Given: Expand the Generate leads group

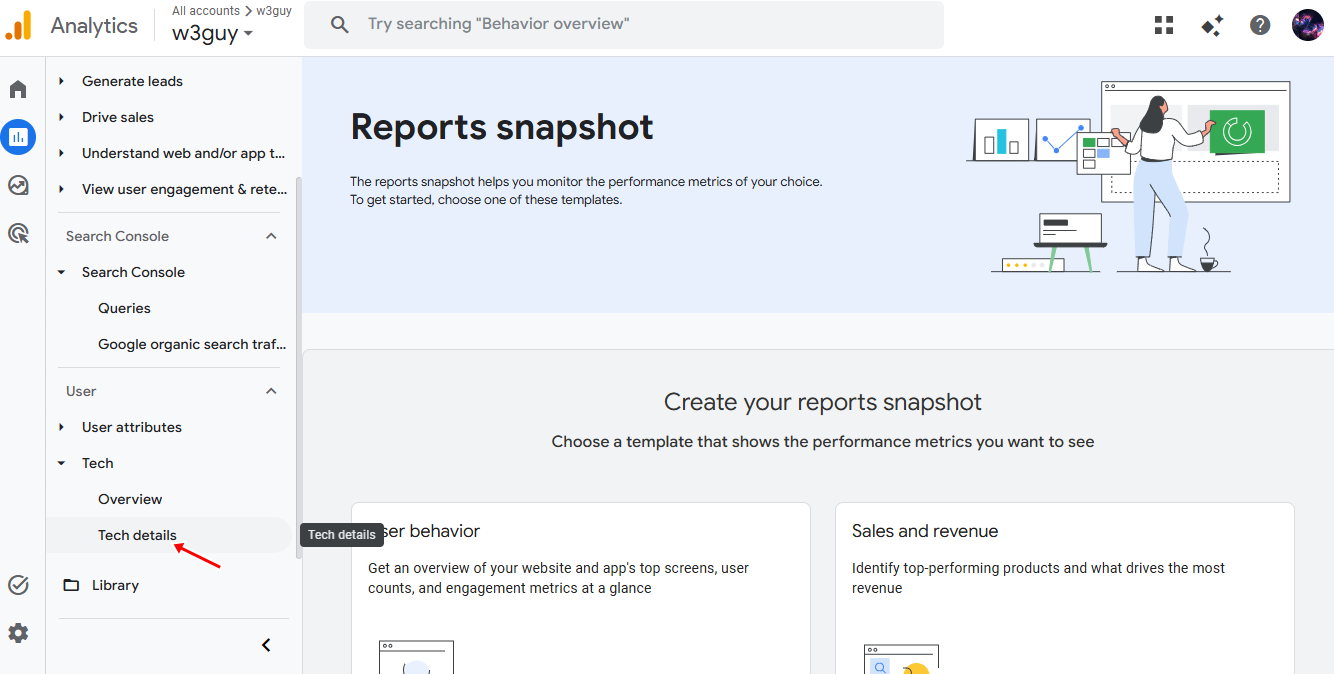Looking at the screenshot, I should pos(61,81).
